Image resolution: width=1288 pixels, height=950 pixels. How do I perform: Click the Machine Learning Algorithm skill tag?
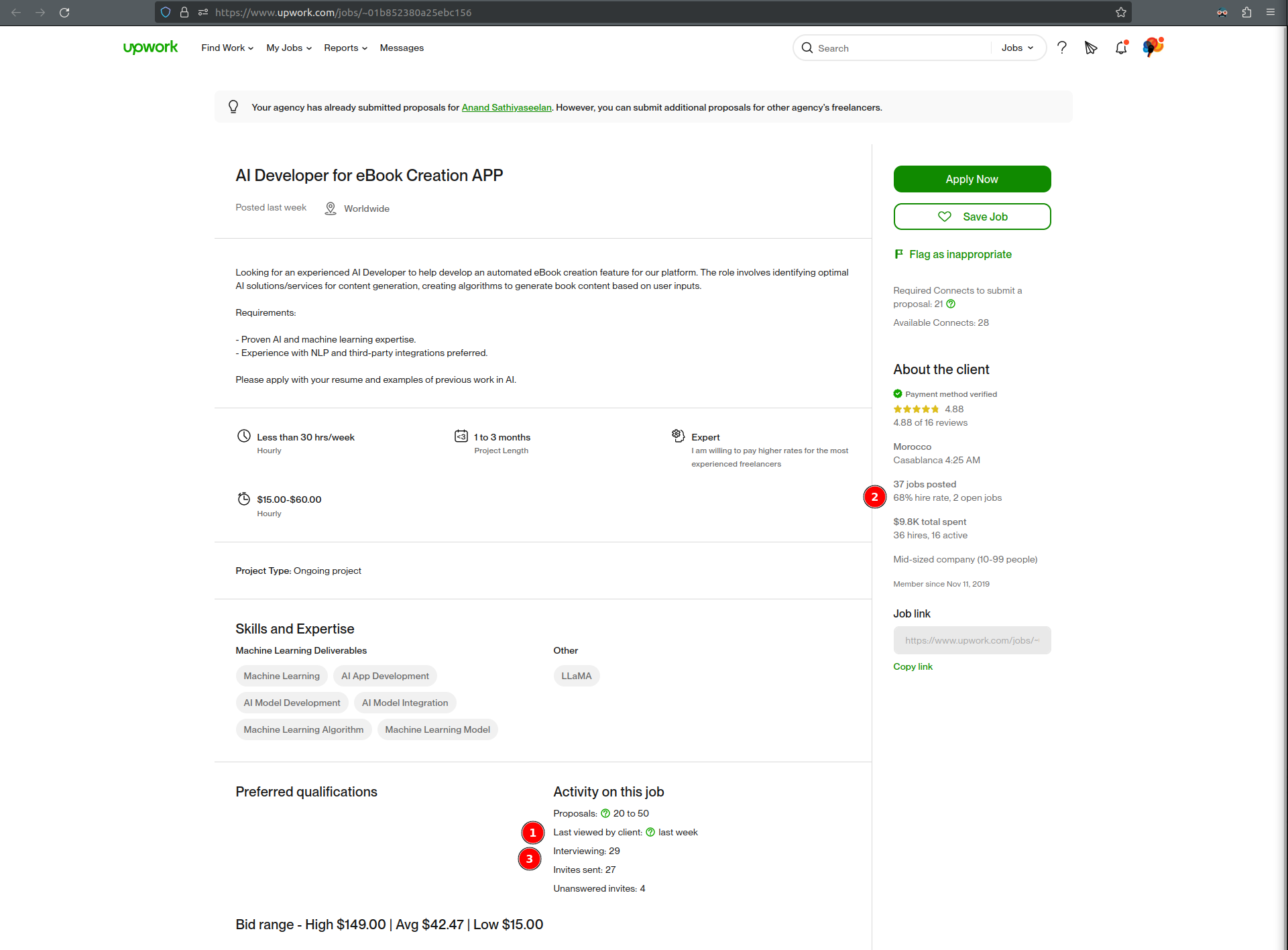(x=304, y=729)
